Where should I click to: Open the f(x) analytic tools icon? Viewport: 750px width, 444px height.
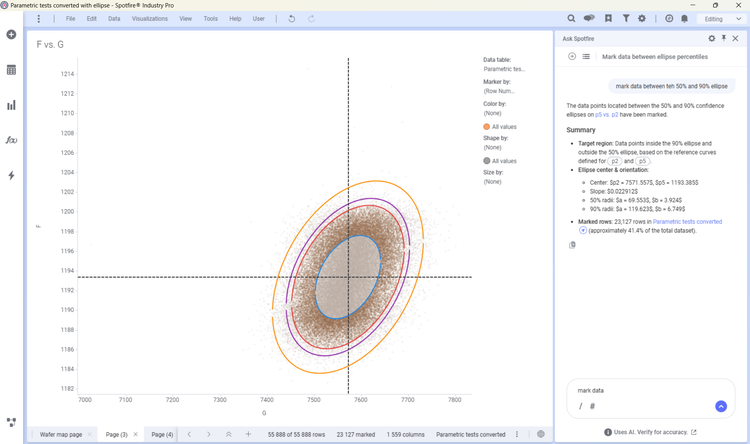click(x=11, y=140)
